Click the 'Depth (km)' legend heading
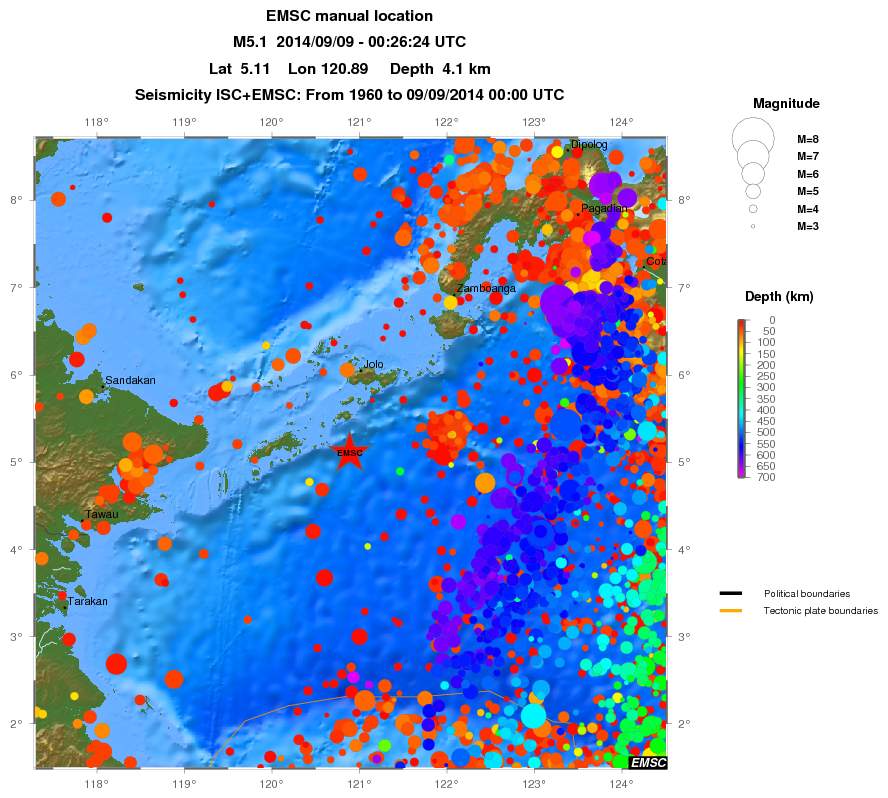888x798 pixels. click(779, 296)
